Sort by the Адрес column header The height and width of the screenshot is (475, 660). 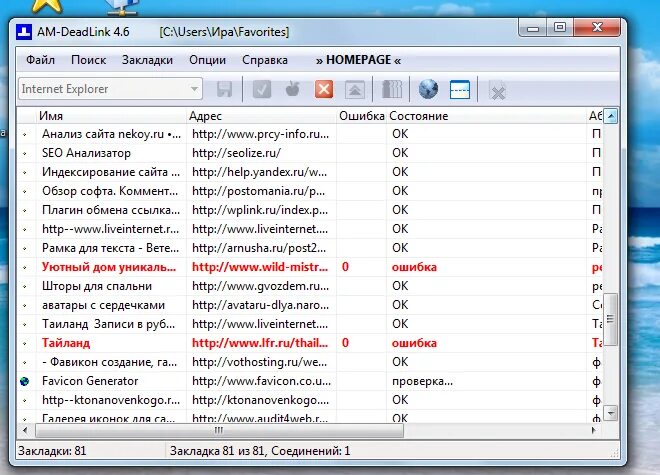click(x=261, y=116)
